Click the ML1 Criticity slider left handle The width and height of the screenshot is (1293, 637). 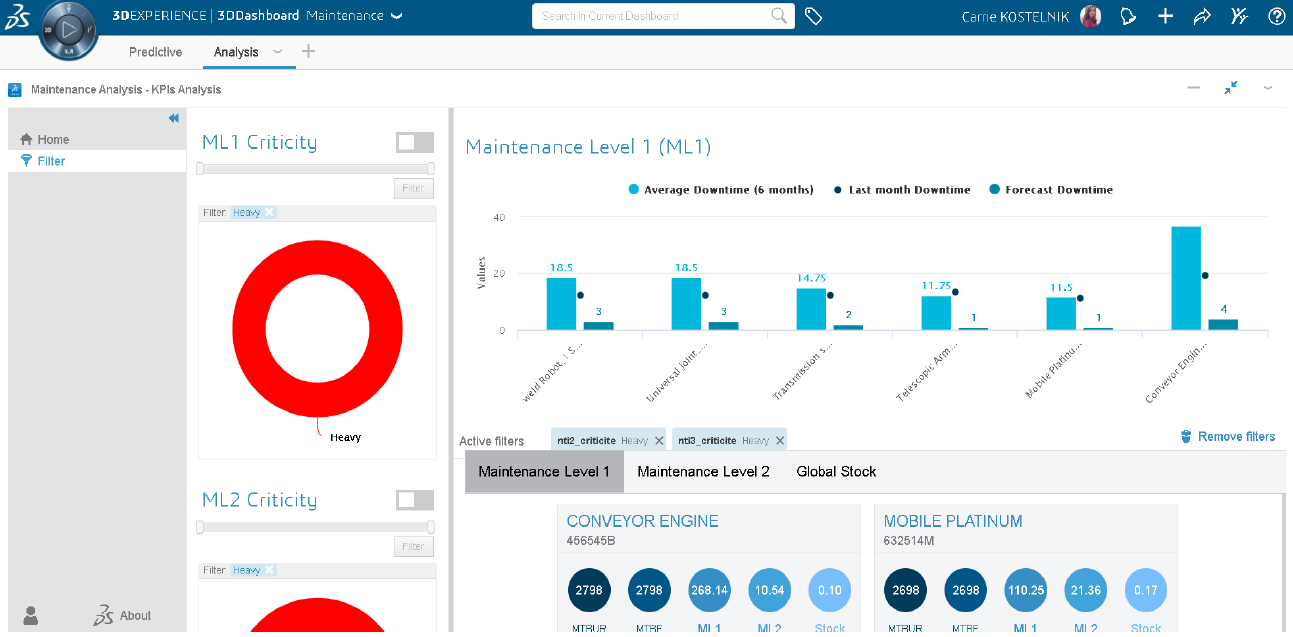click(x=200, y=168)
